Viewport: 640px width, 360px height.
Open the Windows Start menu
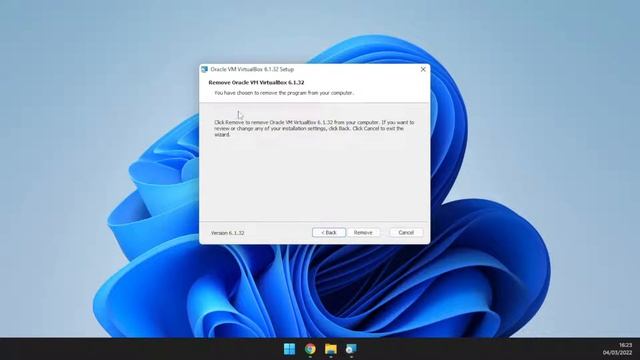tap(289, 349)
